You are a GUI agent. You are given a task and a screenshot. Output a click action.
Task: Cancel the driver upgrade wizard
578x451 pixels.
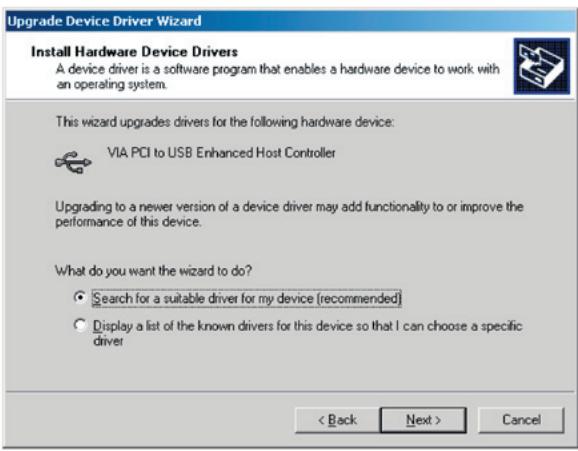[x=521, y=420]
